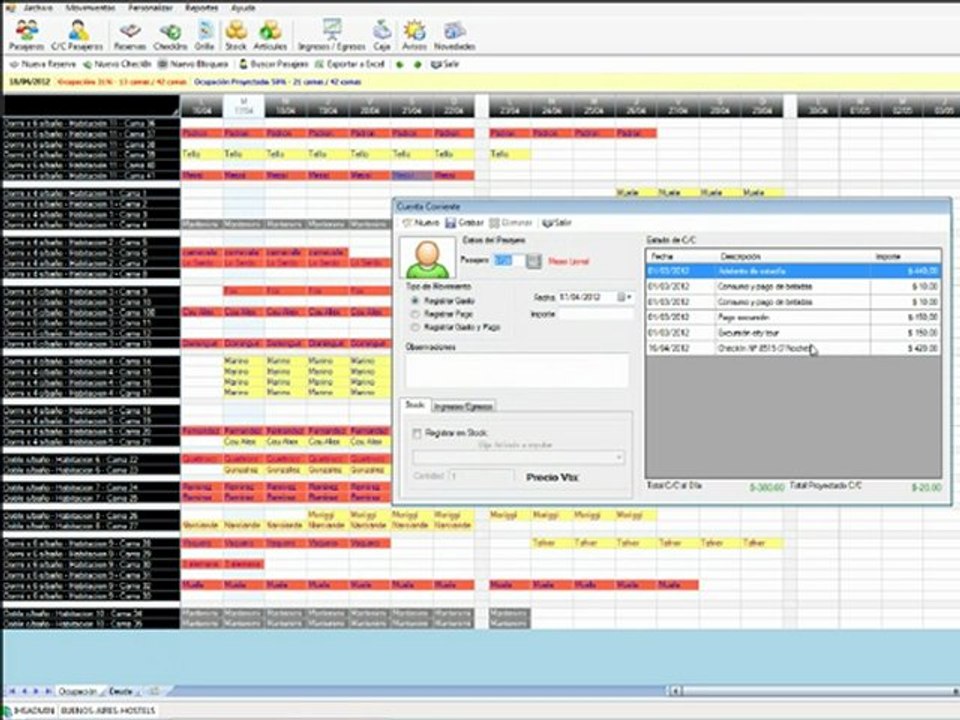Click the passenger lookup button beside Pasajero field
This screenshot has height=720, width=960.
[534, 261]
